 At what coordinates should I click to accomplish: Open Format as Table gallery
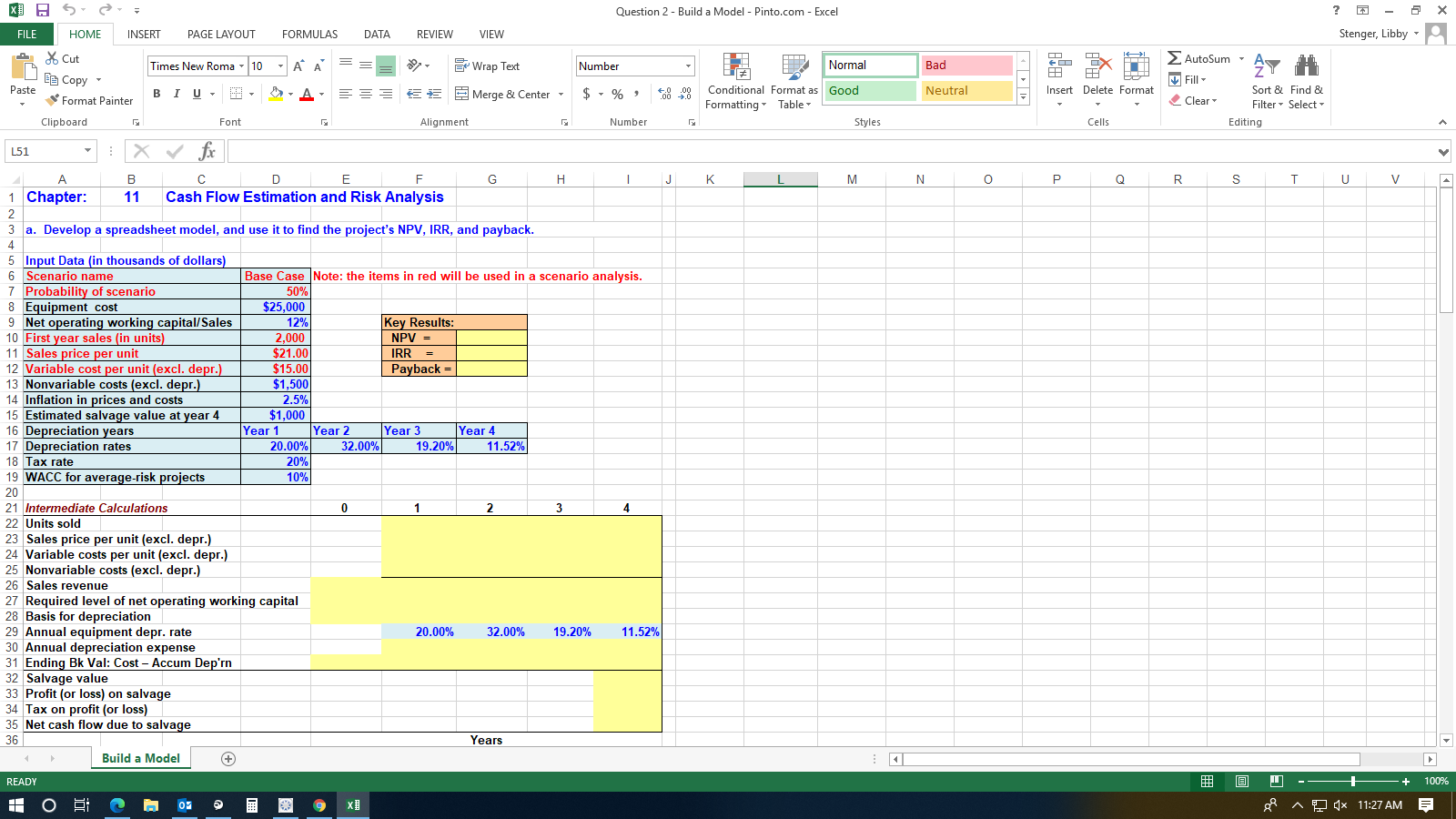(x=794, y=81)
